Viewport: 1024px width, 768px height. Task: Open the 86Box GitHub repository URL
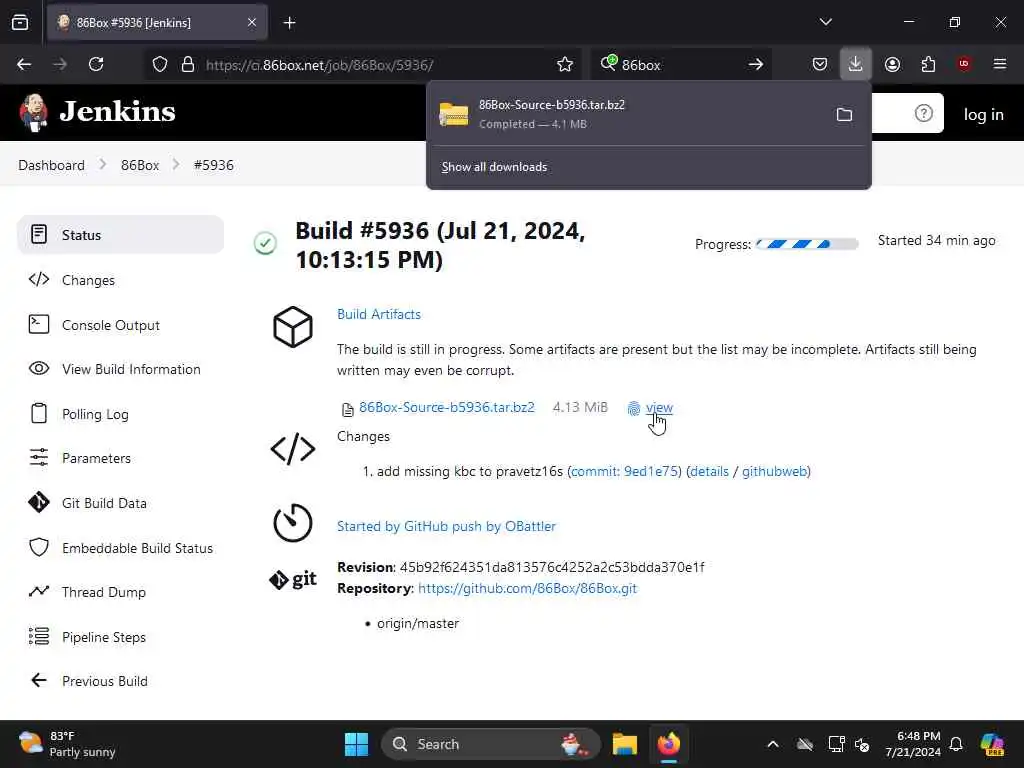coord(527,588)
